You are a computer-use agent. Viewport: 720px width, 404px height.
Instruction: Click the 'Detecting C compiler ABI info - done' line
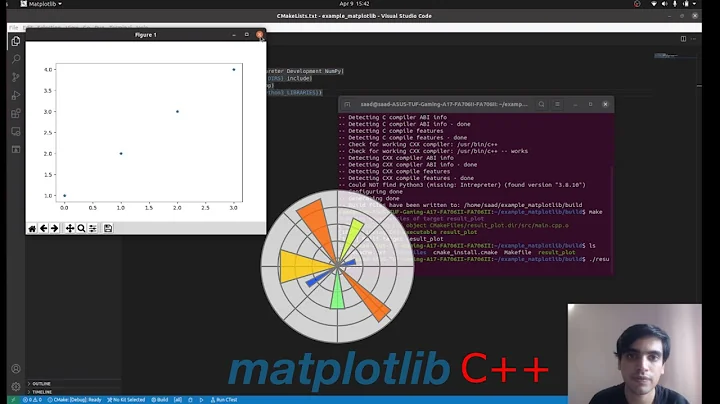pos(405,124)
